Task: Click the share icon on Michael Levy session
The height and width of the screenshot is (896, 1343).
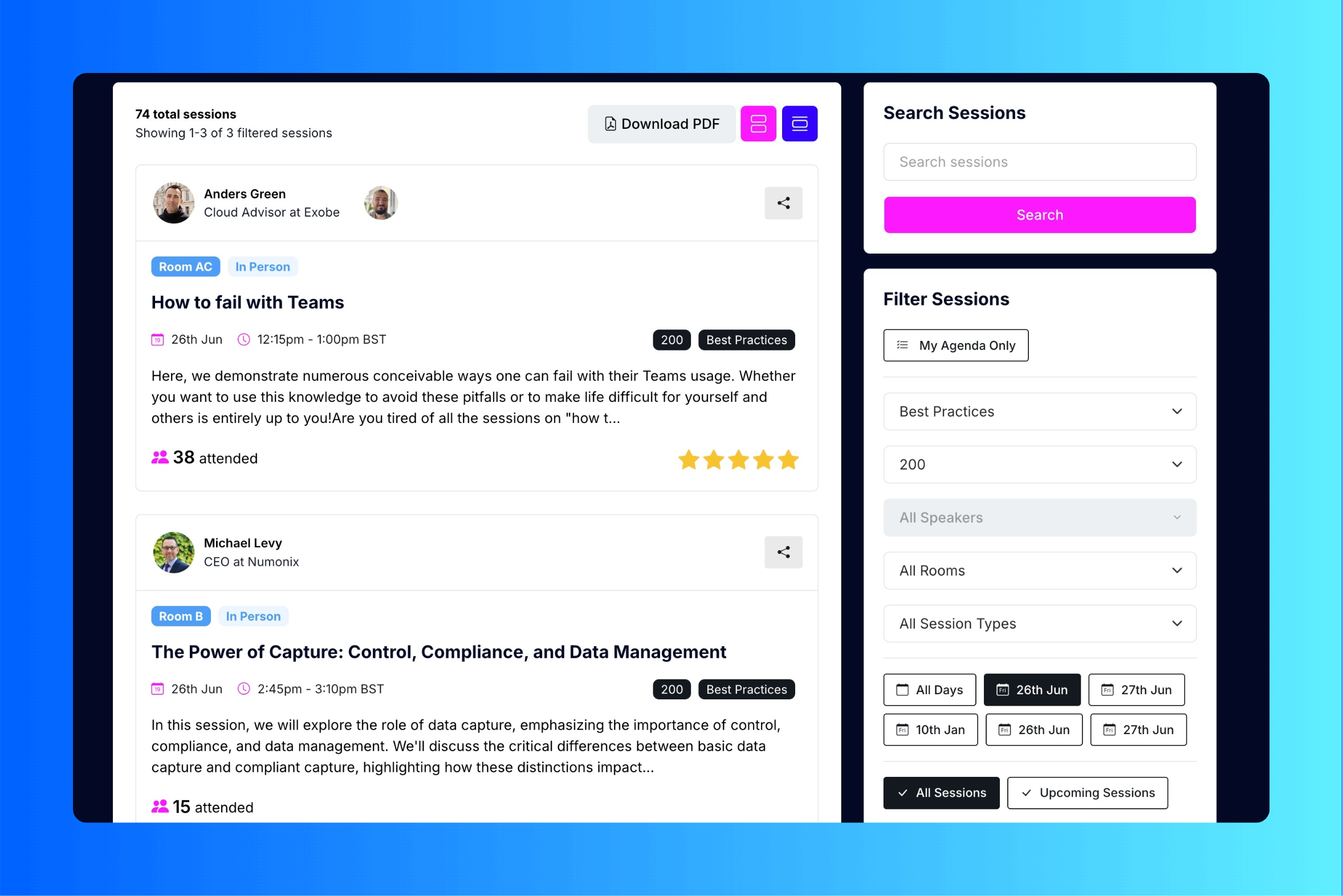Action: 783,552
